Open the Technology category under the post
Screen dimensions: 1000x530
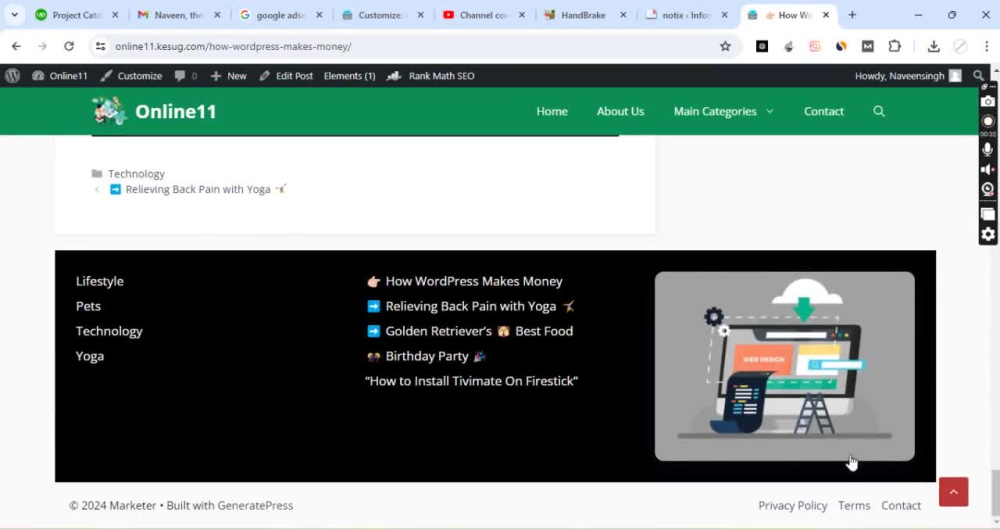[x=136, y=173]
